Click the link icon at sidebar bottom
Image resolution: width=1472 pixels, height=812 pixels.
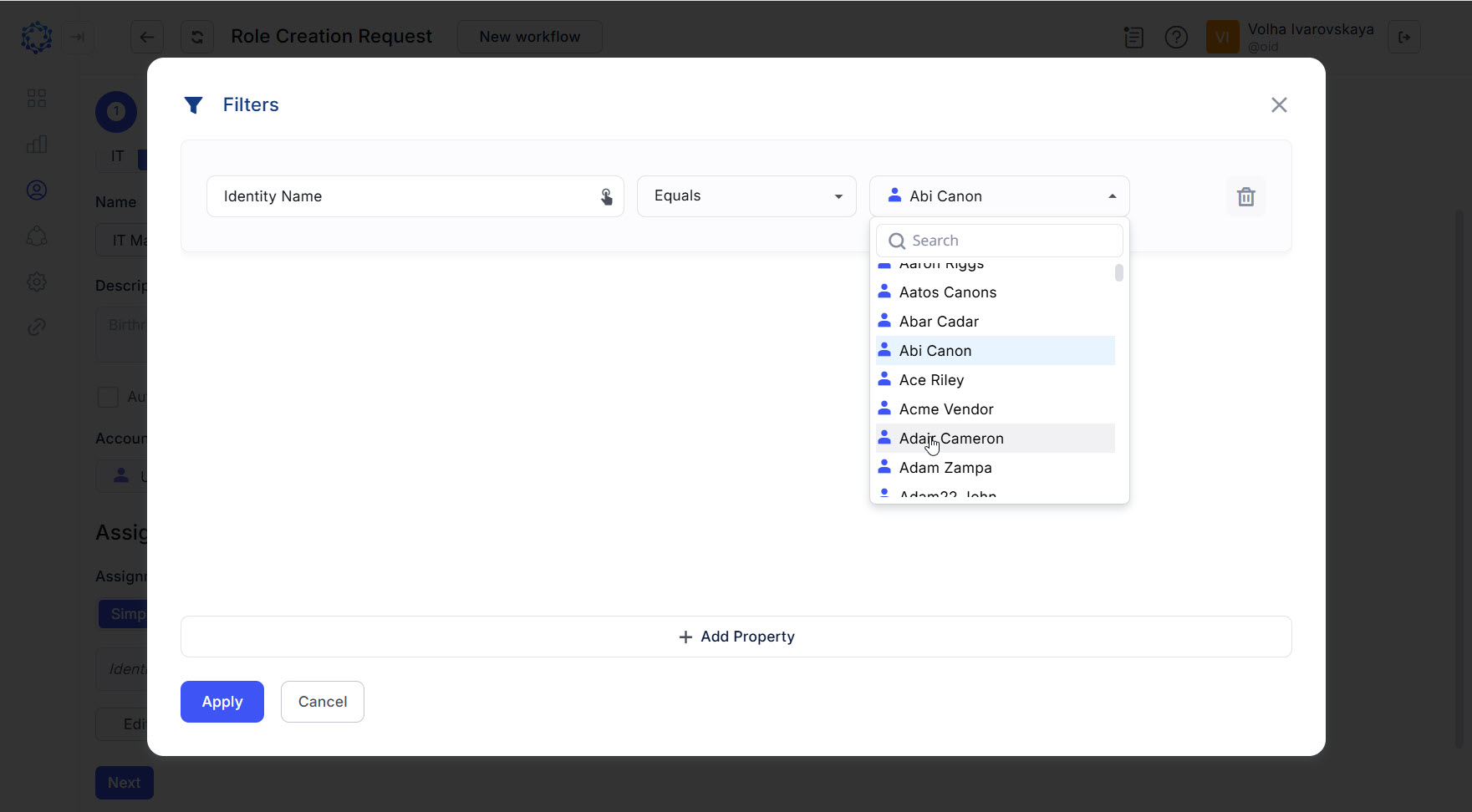point(37,327)
